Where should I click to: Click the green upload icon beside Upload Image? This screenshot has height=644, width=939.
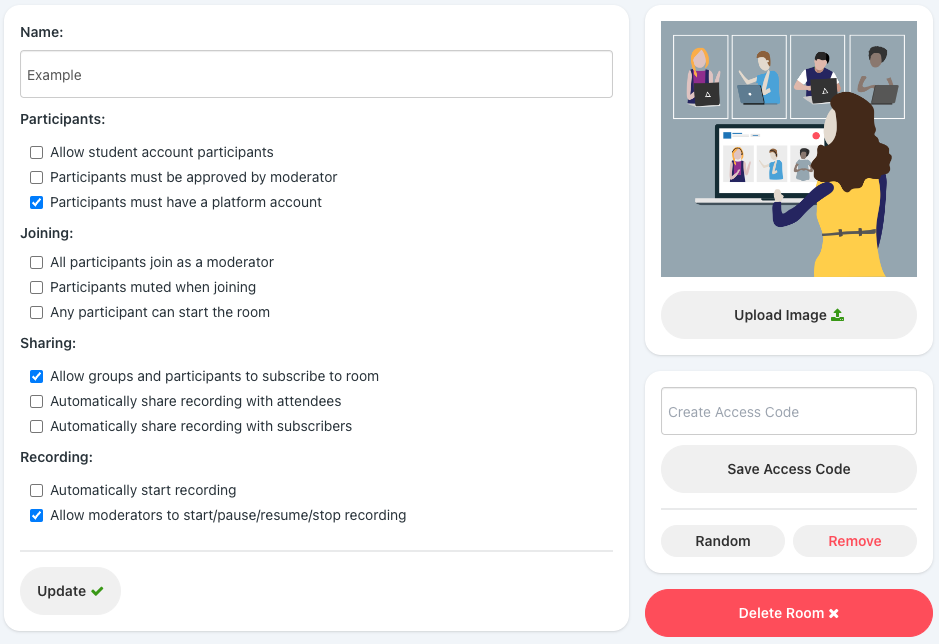pos(837,315)
